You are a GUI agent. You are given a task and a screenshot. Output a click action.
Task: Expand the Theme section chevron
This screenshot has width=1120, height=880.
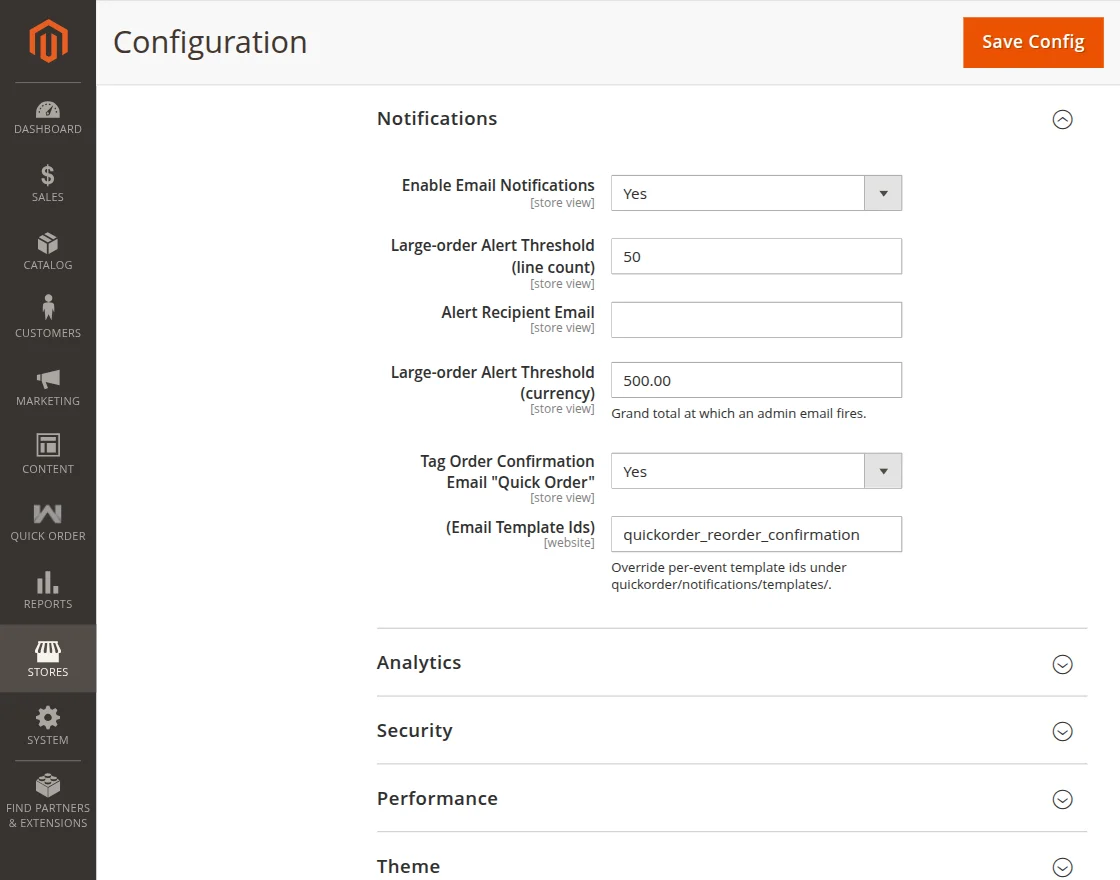pos(1062,867)
